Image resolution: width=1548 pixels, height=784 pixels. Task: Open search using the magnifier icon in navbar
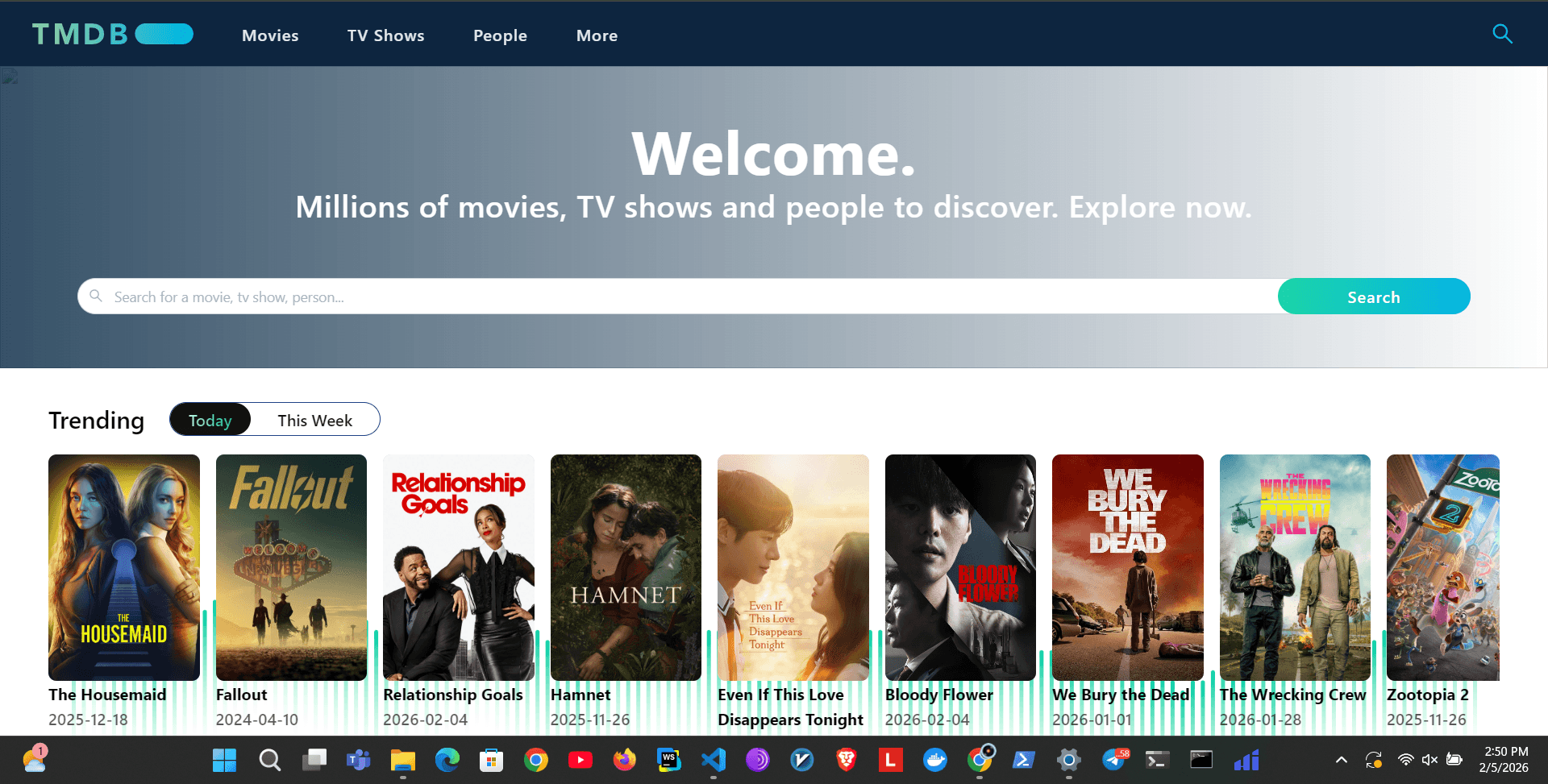click(x=1502, y=34)
